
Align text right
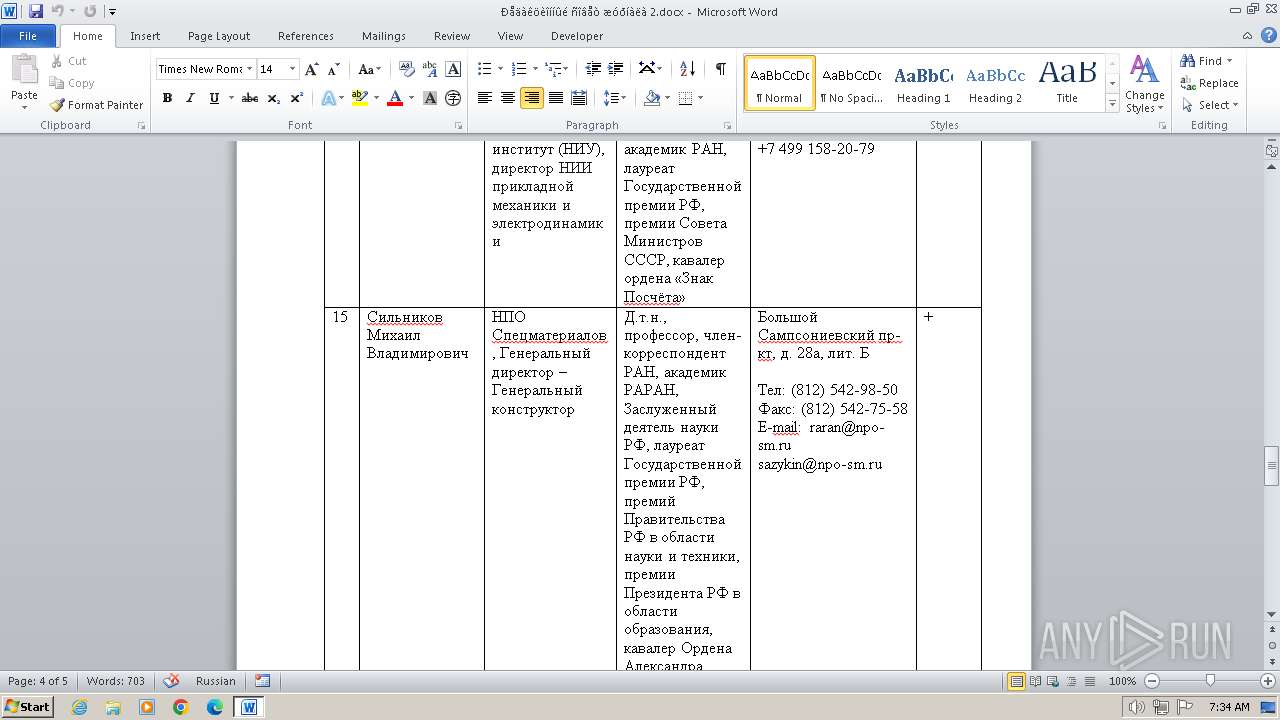click(x=531, y=98)
